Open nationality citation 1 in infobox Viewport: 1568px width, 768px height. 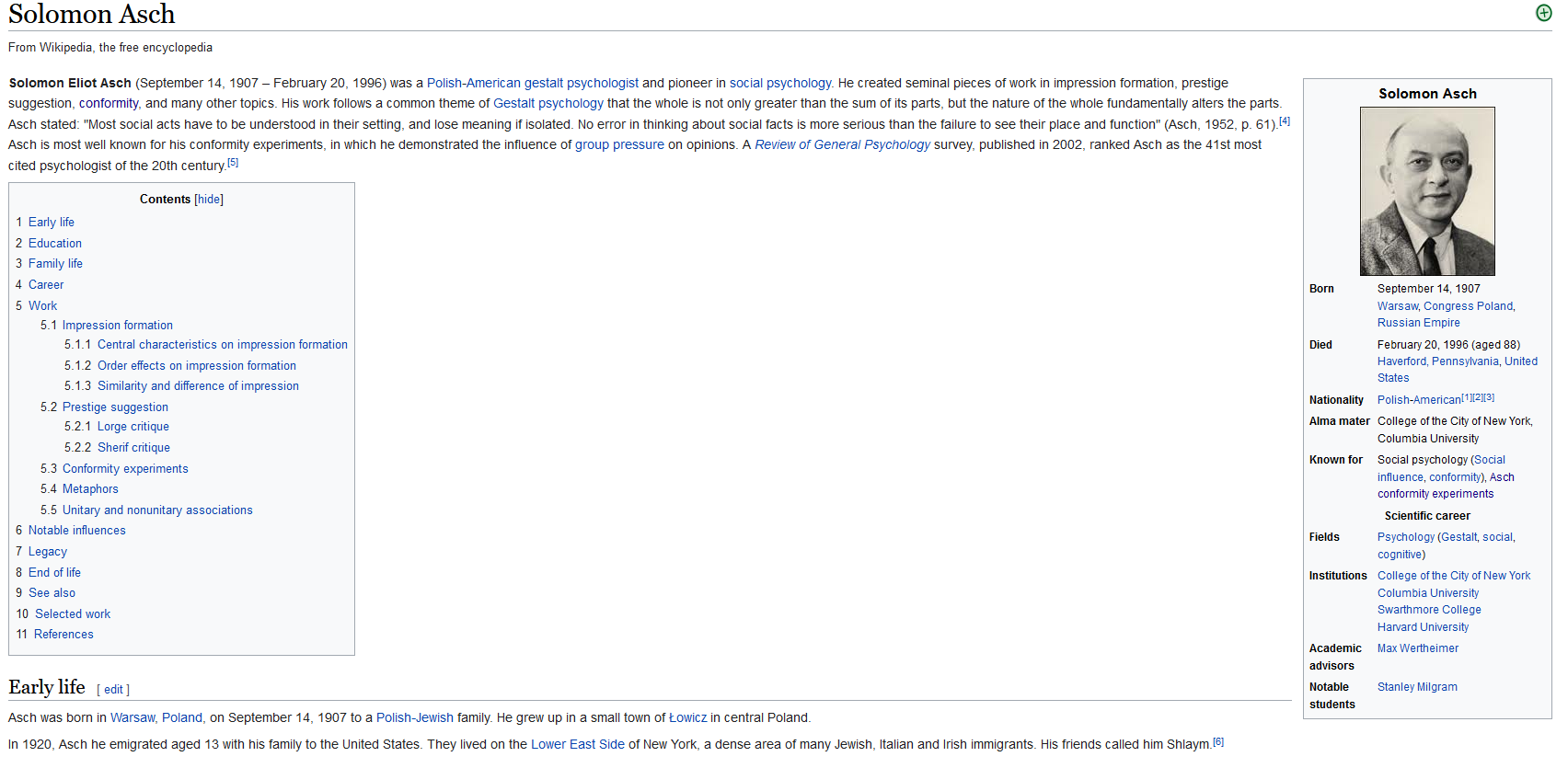(x=1467, y=397)
